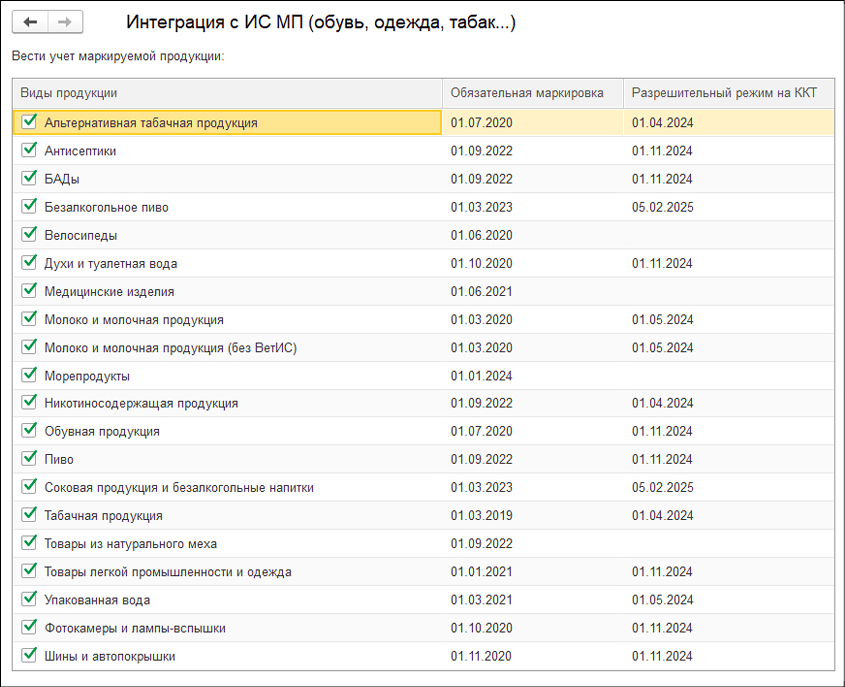This screenshot has height=687, width=845.
Task: Uncheck the Обувная продукция checkbox
Action: click(x=29, y=431)
